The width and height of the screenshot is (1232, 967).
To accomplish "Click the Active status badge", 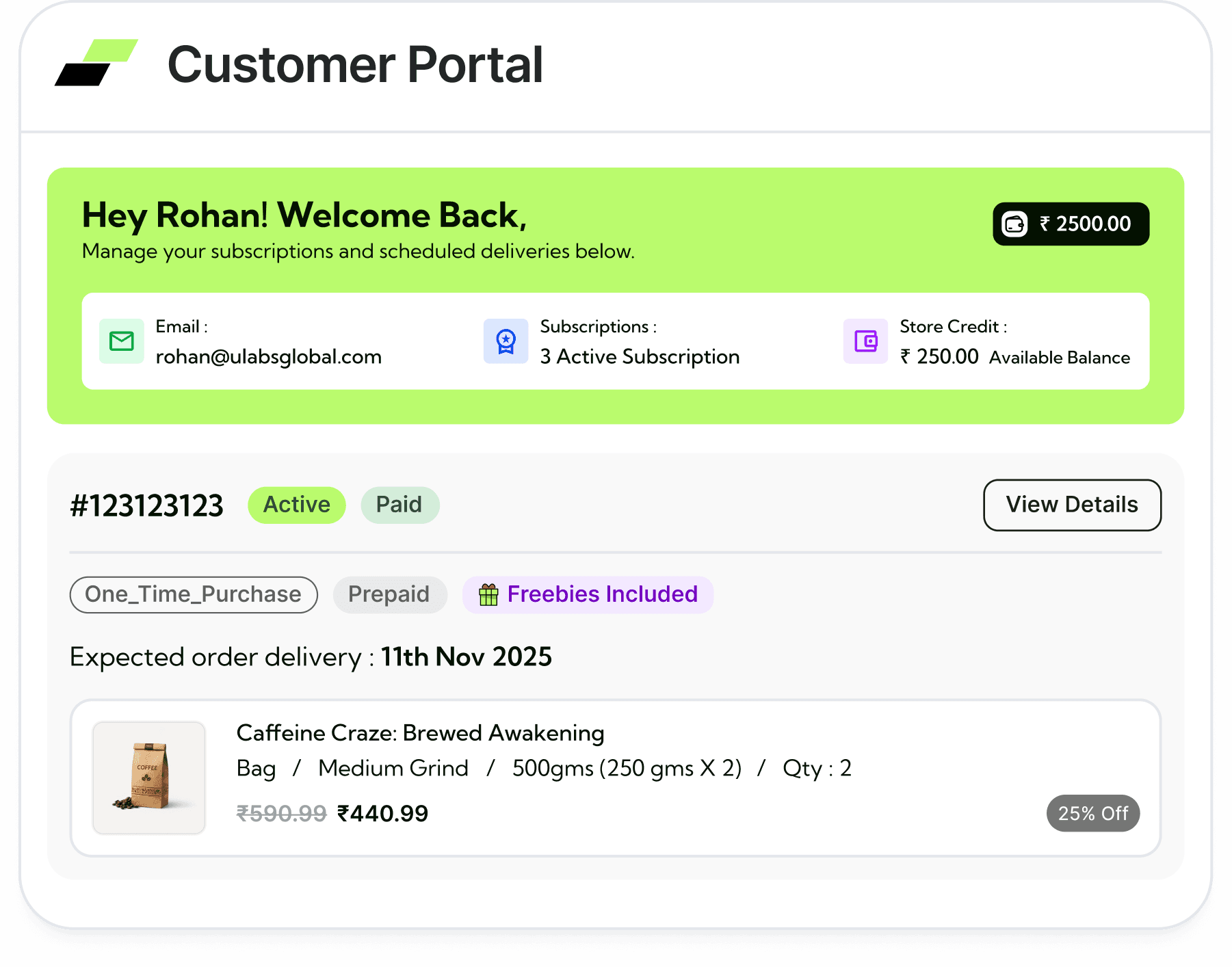I will (297, 505).
